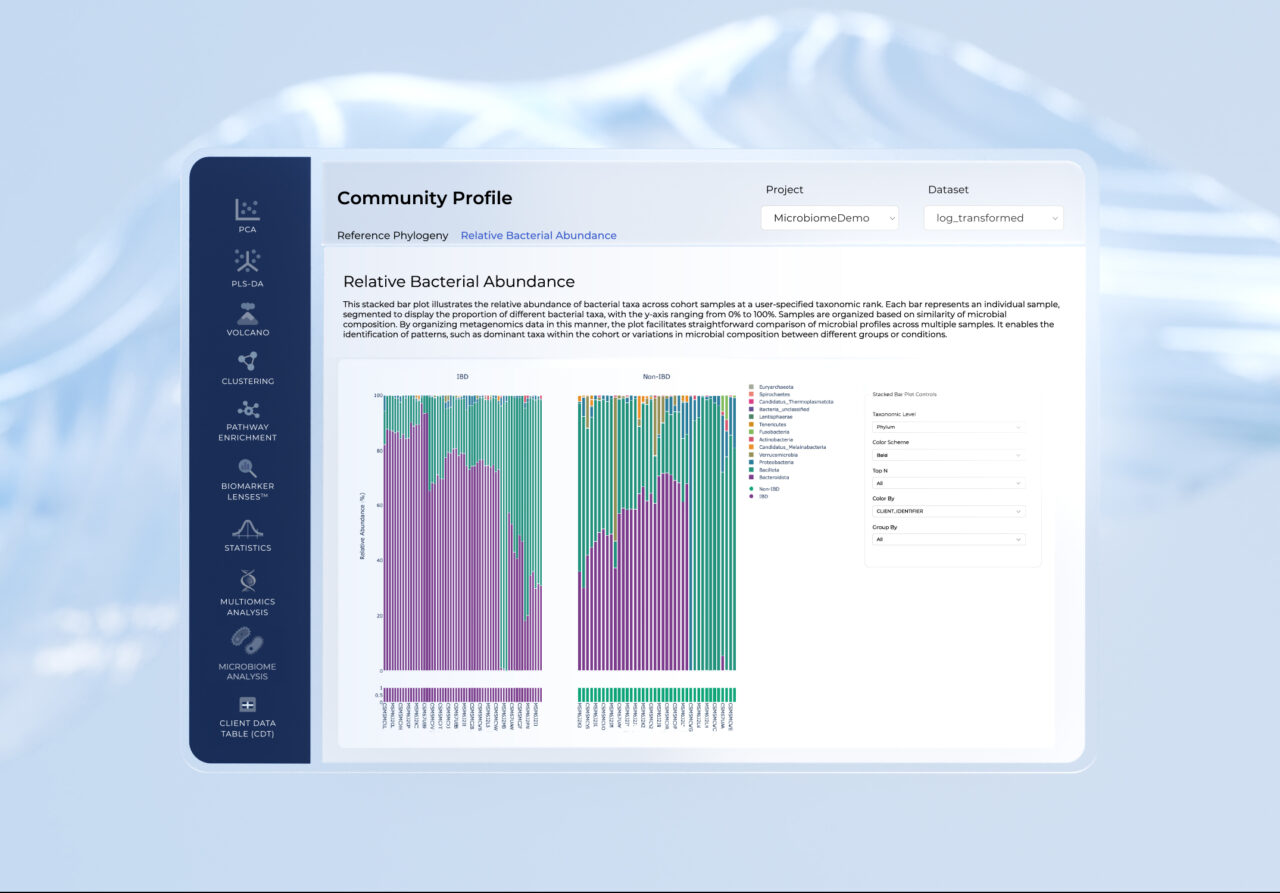Open the Color By dropdown
1280x893 pixels.
(949, 511)
